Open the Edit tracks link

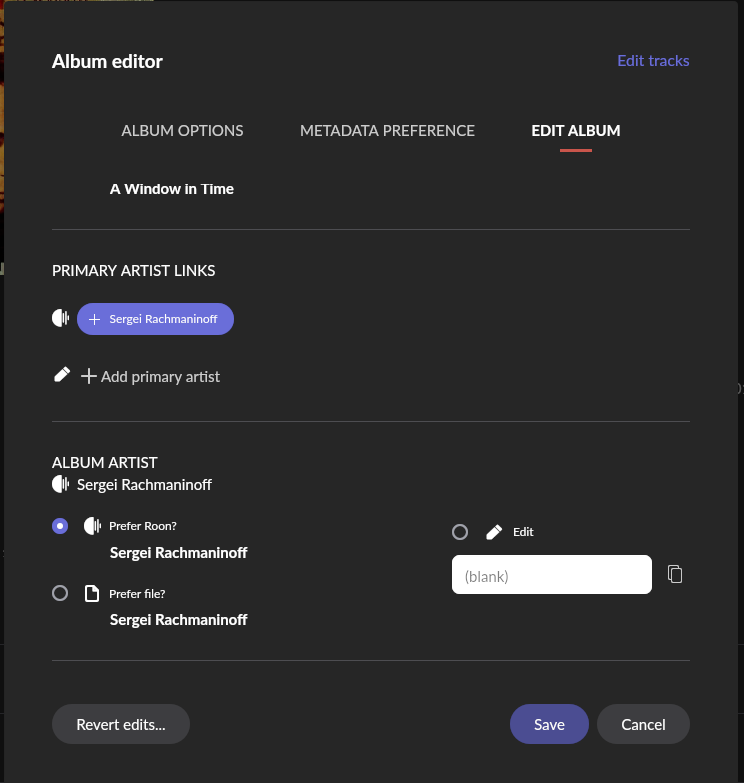point(653,61)
